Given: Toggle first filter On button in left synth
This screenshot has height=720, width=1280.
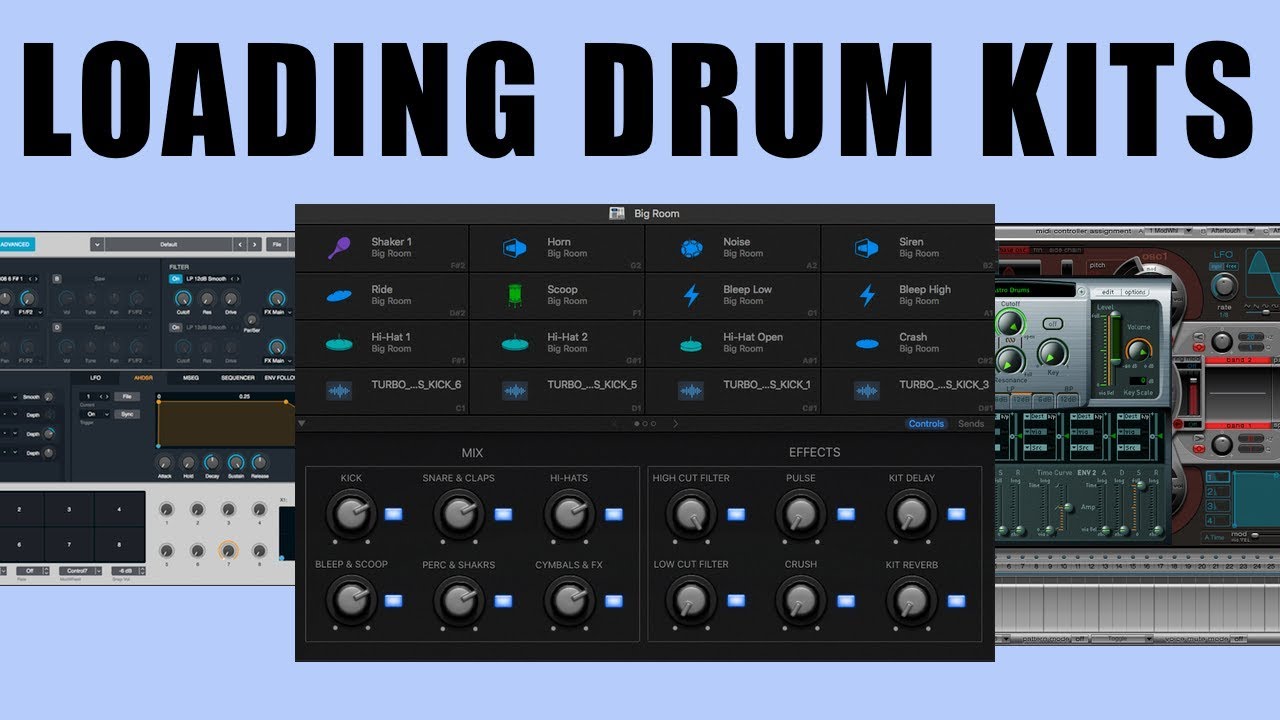Looking at the screenshot, I should click(x=176, y=278).
